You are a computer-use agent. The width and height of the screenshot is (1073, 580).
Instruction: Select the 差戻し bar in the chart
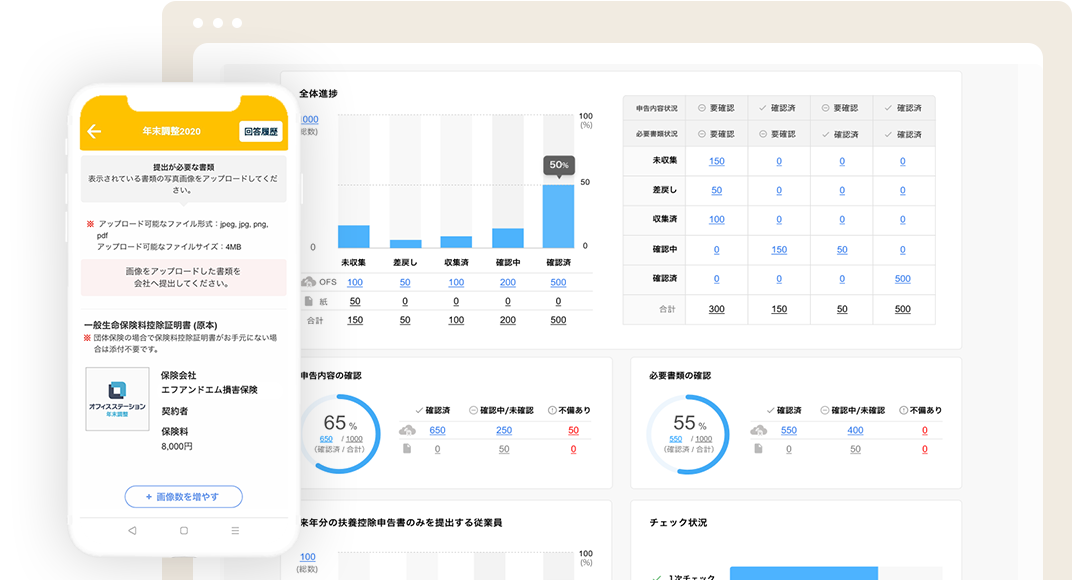coord(405,243)
